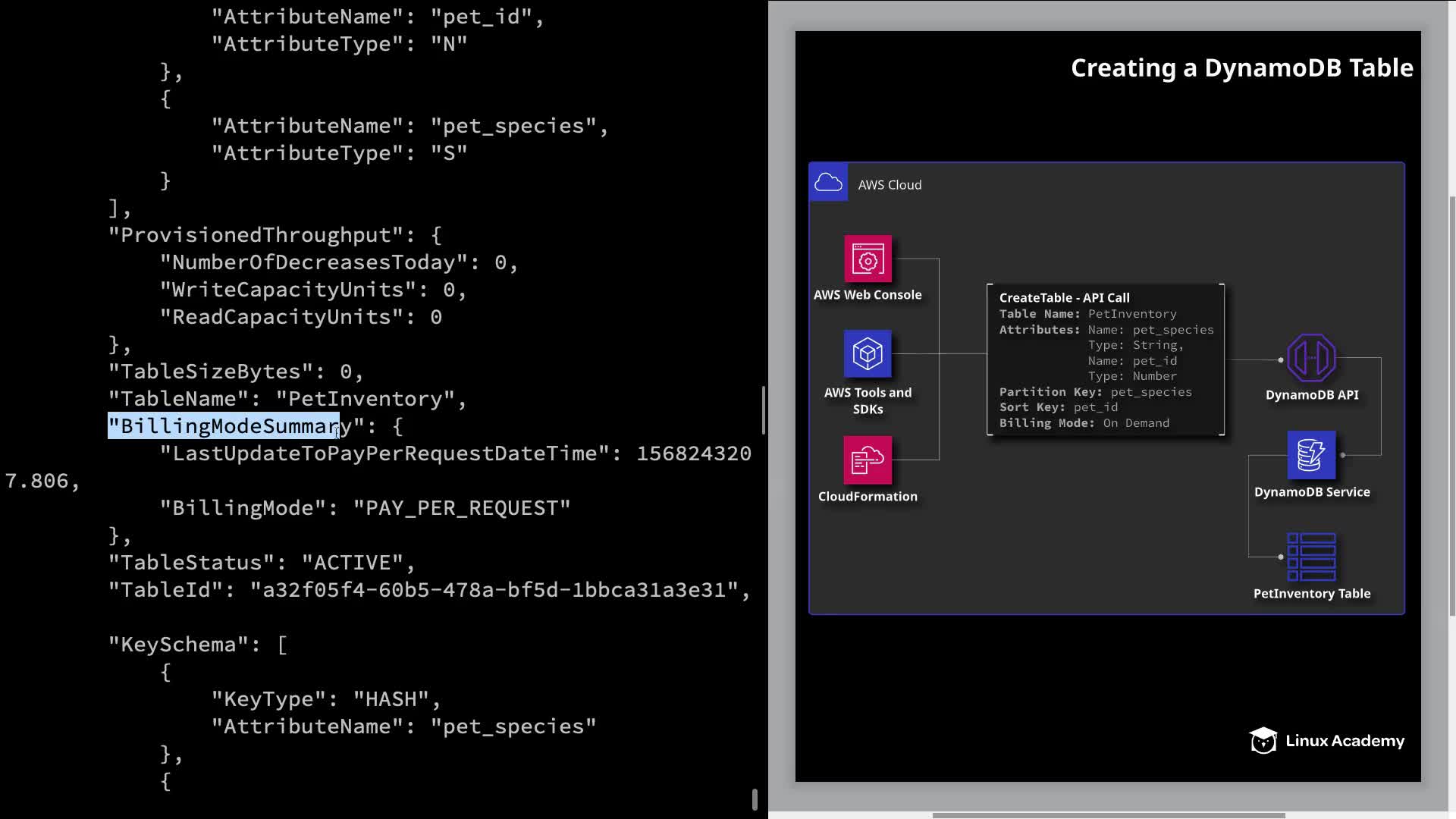Click the "KeySchema" line in output
This screenshot has width=1456, height=819.
coord(197,645)
